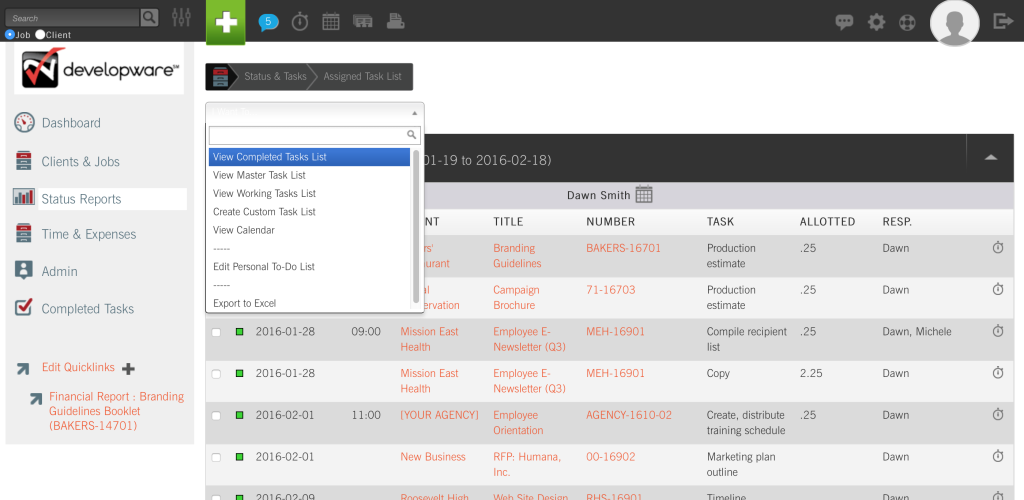Viewport: 1024px width, 500px height.
Task: Click the Dashboard gauge icon
Action: coord(24,122)
